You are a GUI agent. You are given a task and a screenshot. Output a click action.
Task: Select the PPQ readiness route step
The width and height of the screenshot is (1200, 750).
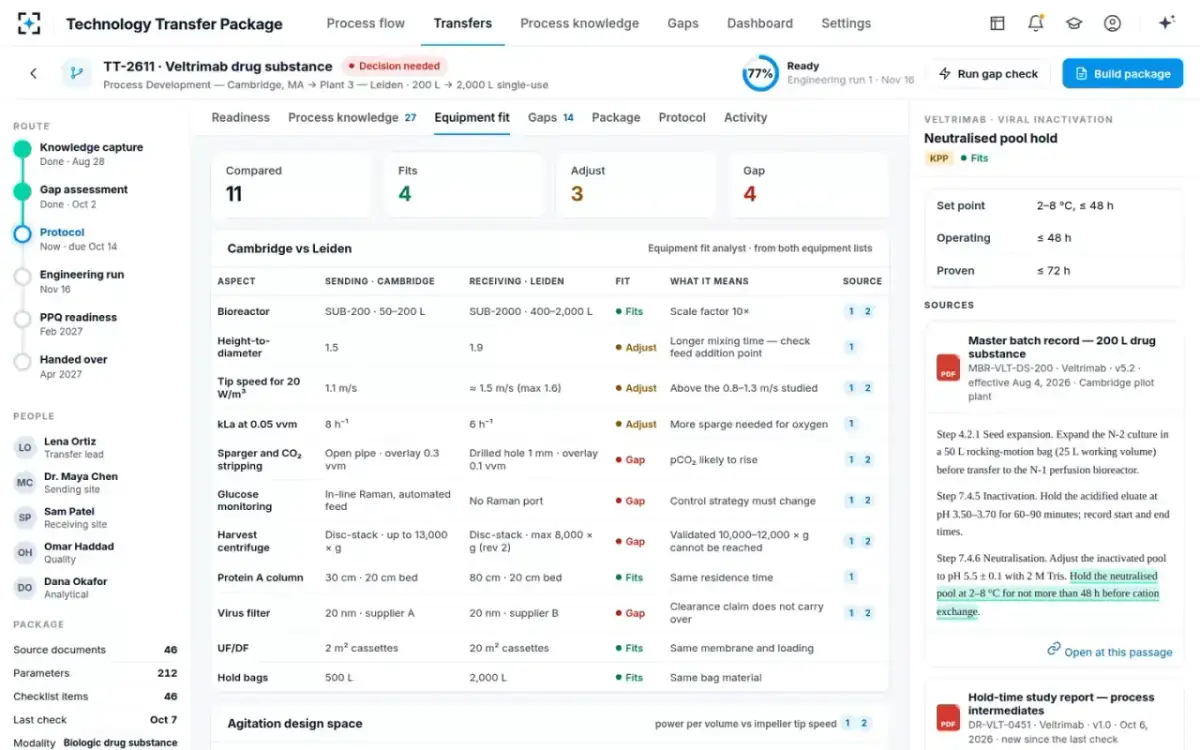78,324
